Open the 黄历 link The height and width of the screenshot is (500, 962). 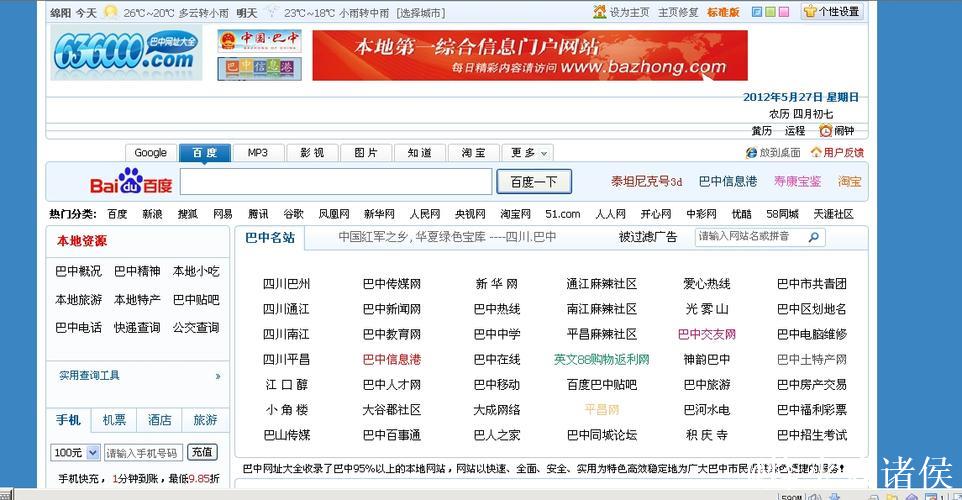(x=761, y=131)
